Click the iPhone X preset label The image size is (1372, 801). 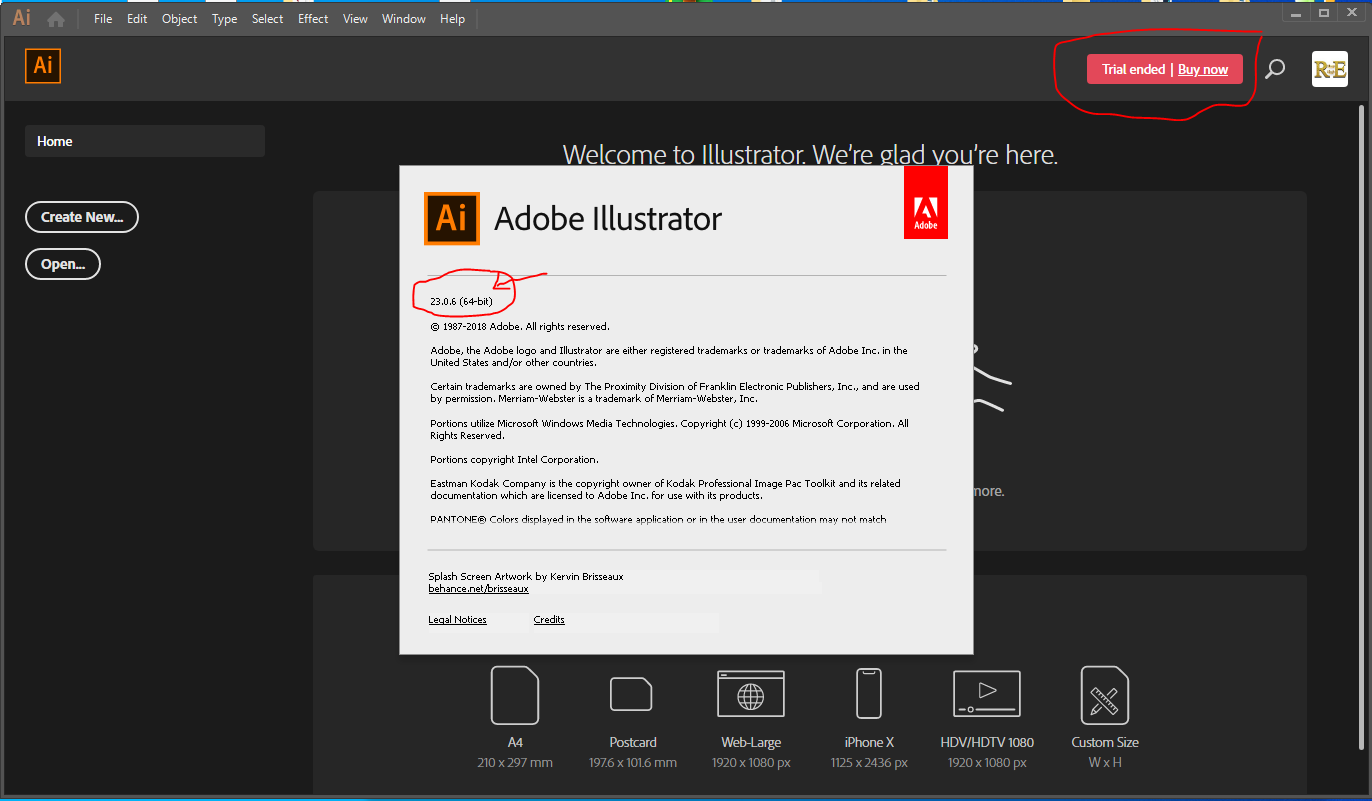click(869, 742)
